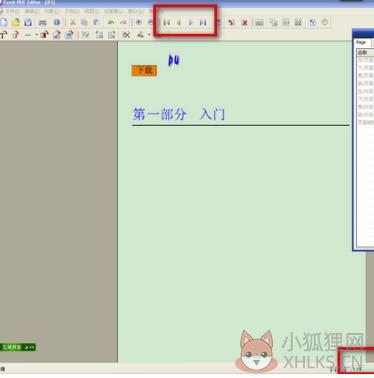Switch to the Page tab in side panel
The height and width of the screenshot is (378, 374).
(x=361, y=43)
